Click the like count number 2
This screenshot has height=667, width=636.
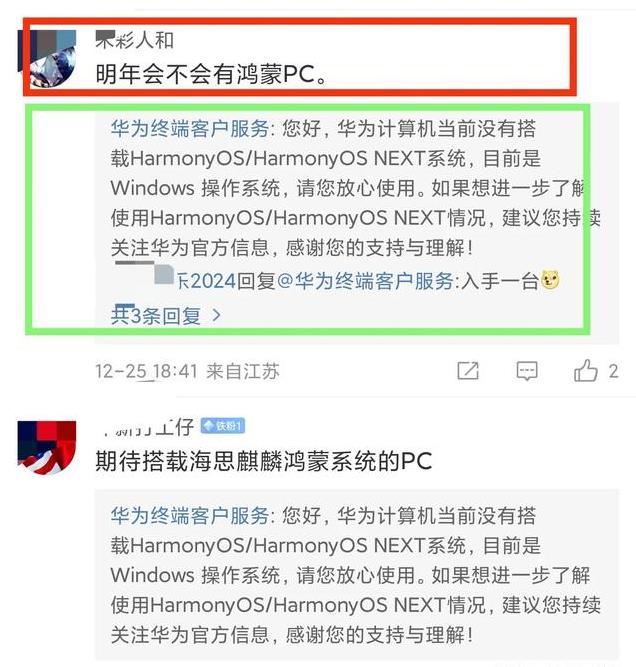613,371
